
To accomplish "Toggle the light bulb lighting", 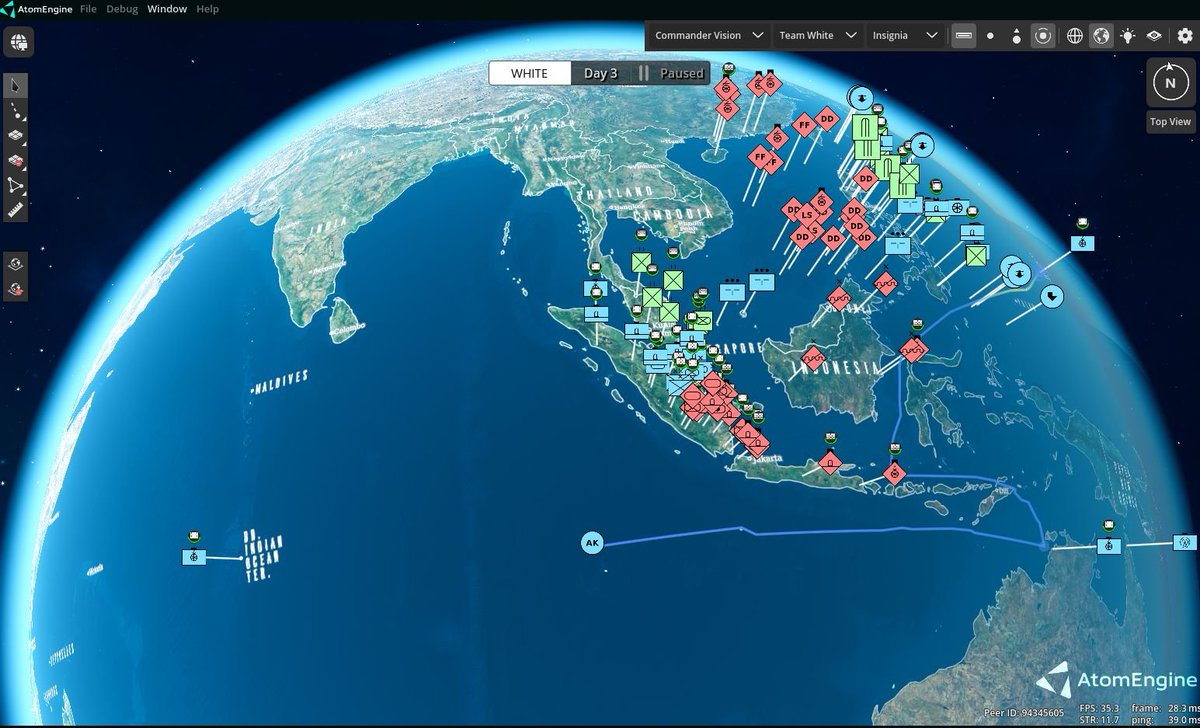I will click(x=1128, y=35).
